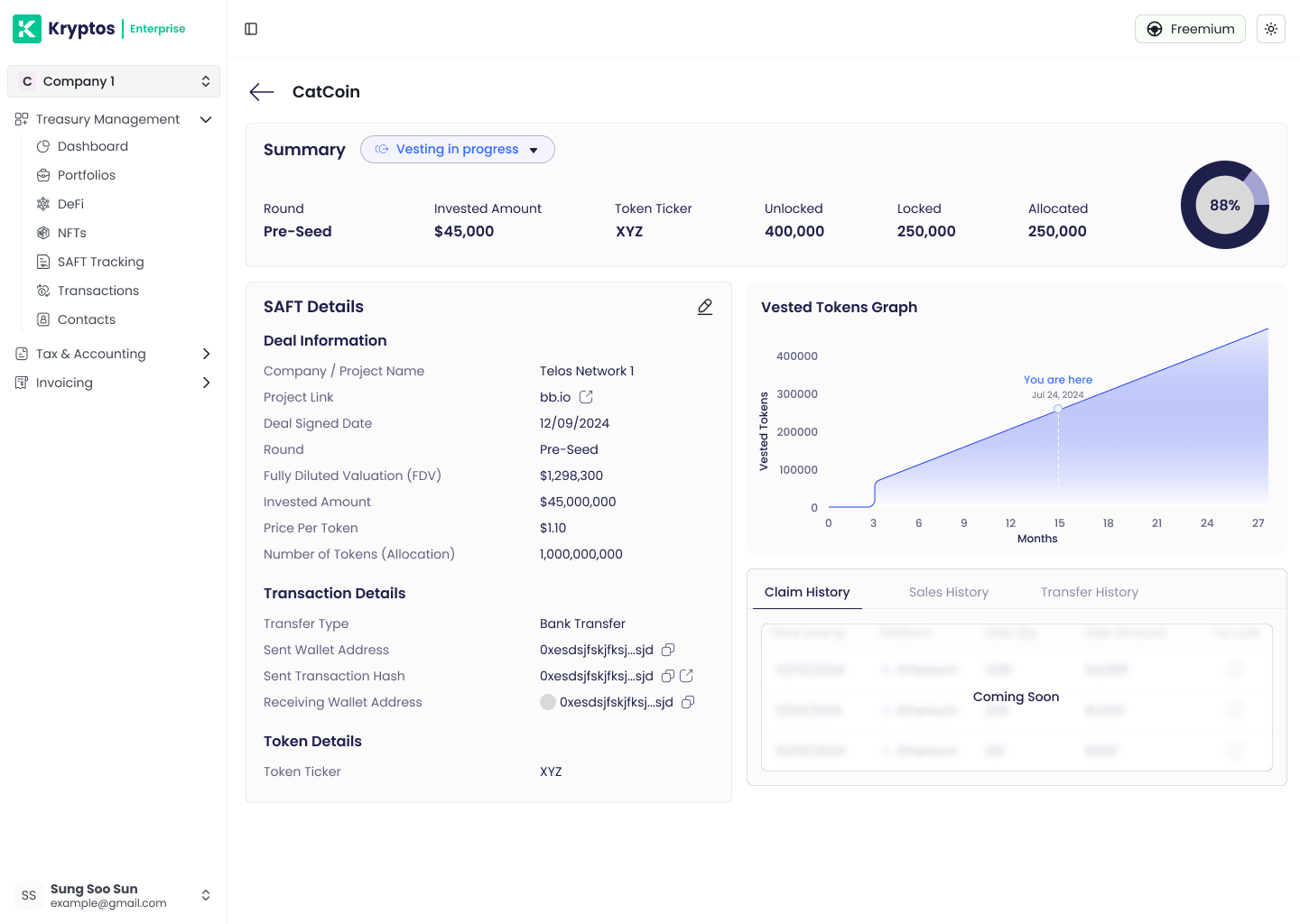
Task: Click the Coming Soon label
Action: click(x=1016, y=697)
